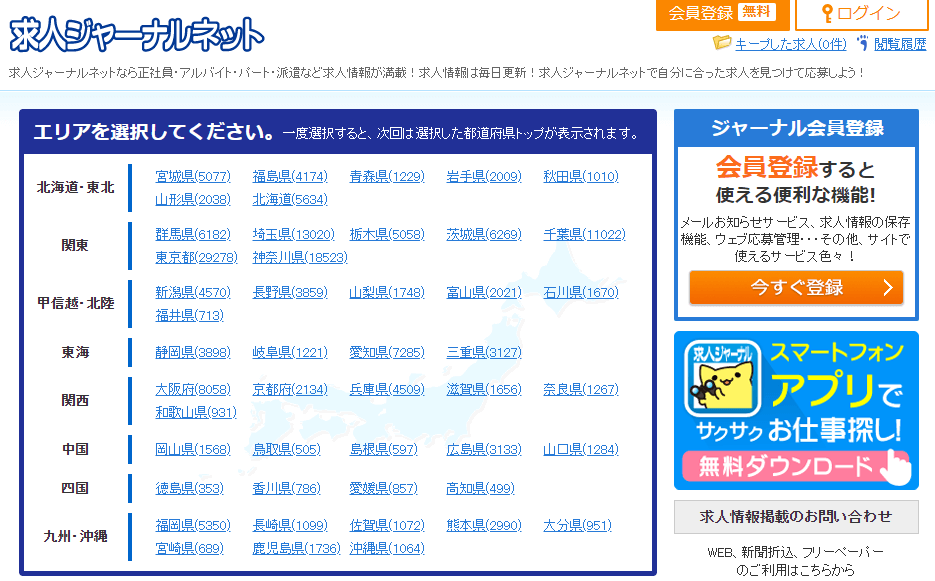Click the pointing hand on 無料ダウンロード

897,466
